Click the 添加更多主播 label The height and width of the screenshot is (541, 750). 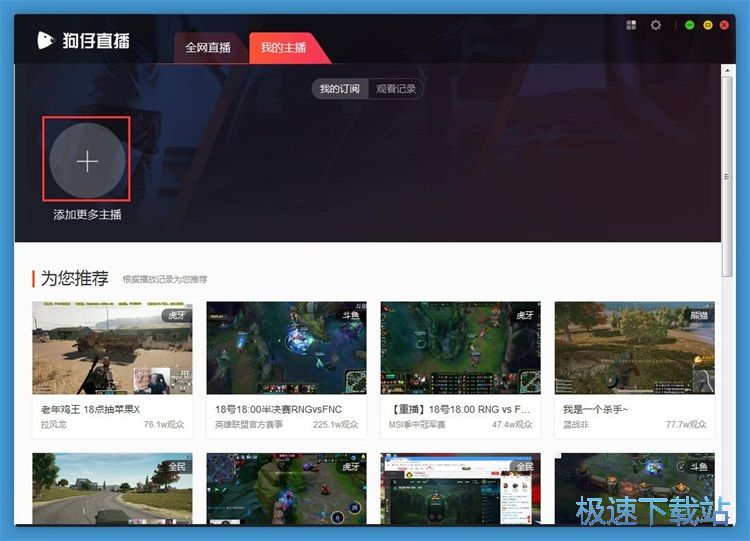[87, 214]
